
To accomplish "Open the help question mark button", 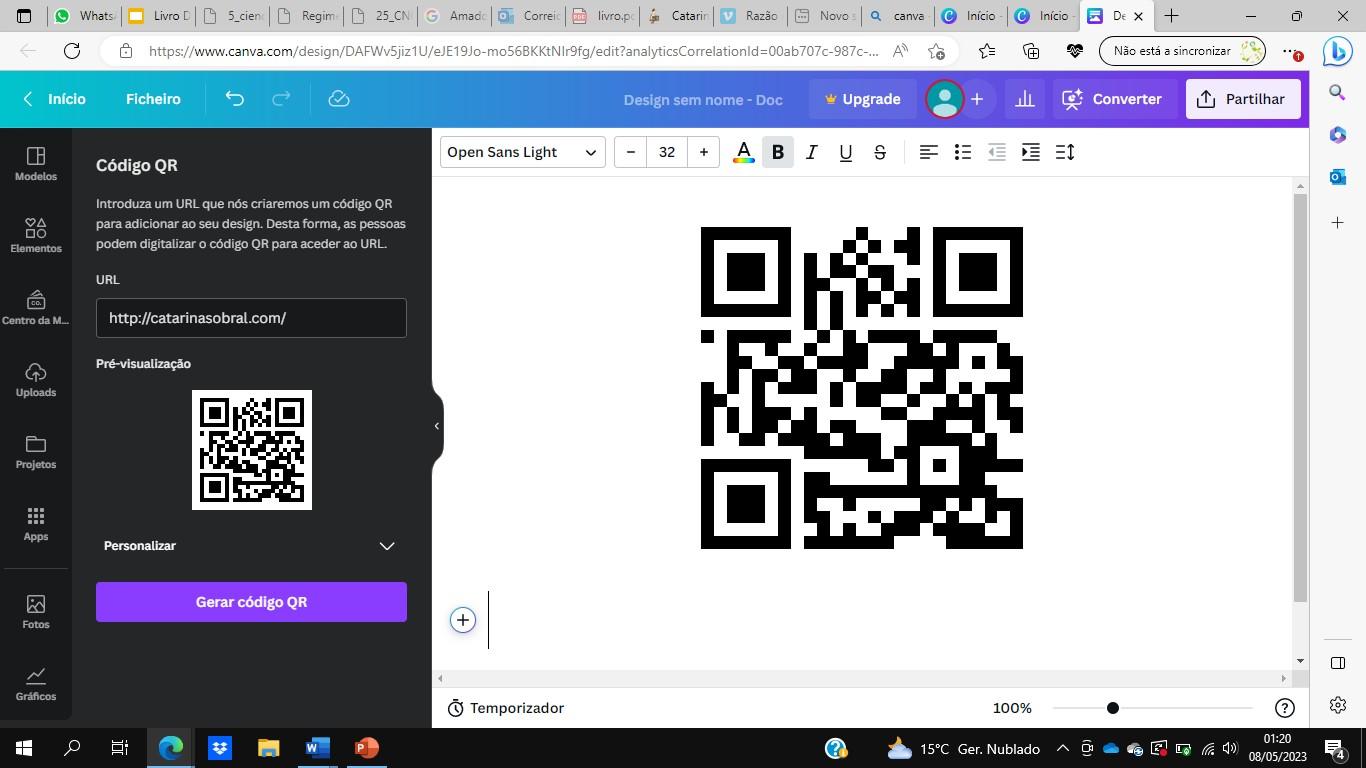I will [x=1285, y=708].
